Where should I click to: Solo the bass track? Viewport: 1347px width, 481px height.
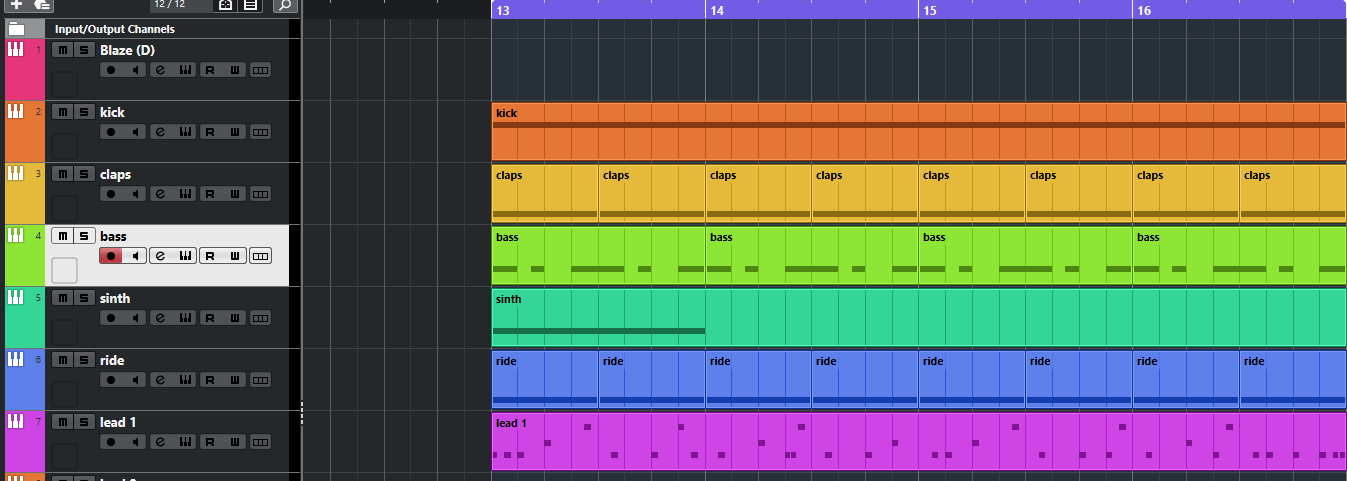click(84, 236)
